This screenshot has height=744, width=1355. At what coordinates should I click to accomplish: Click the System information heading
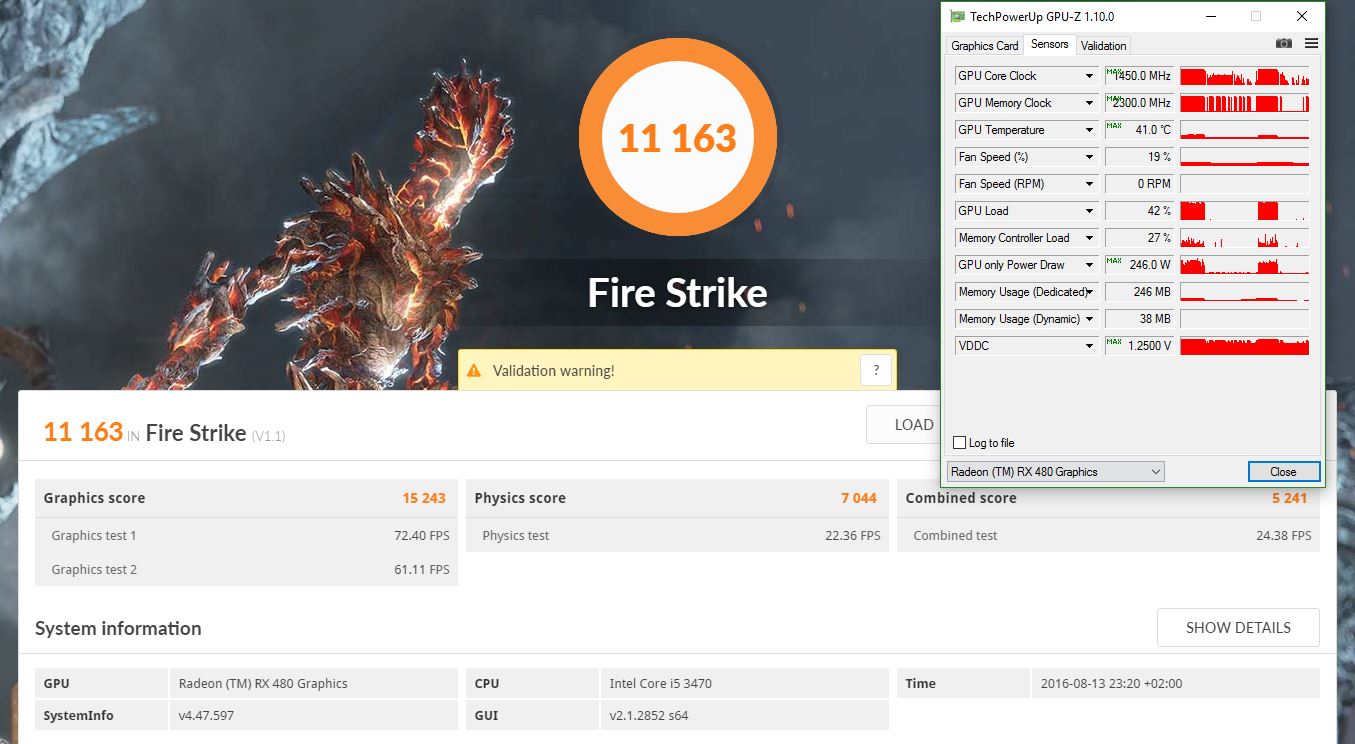[x=118, y=628]
